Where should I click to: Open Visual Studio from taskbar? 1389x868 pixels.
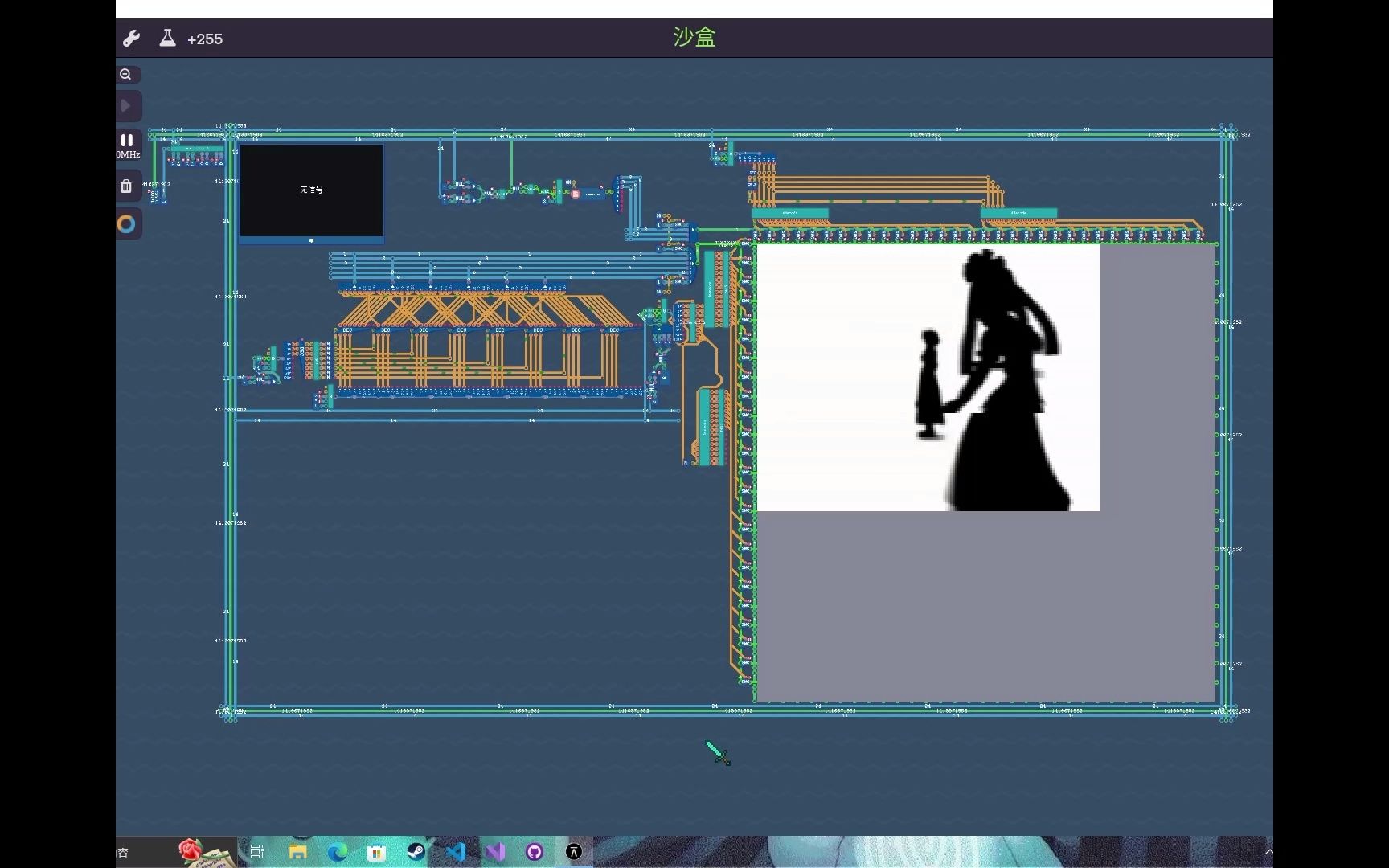point(495,852)
